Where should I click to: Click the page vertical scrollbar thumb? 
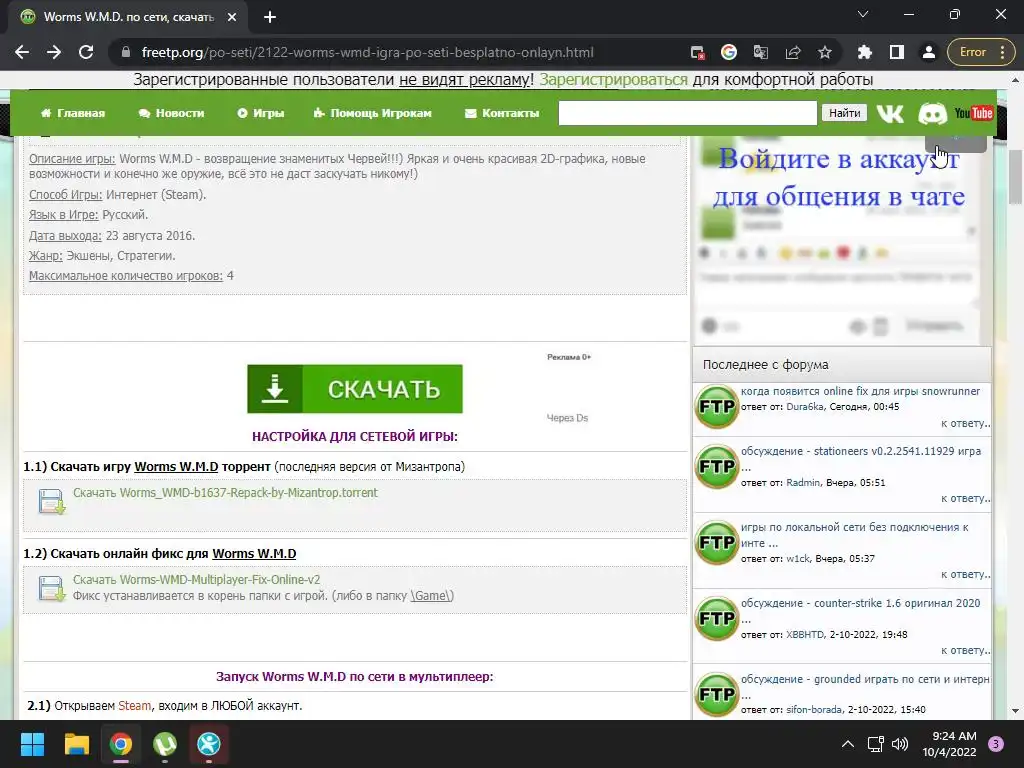[1016, 177]
